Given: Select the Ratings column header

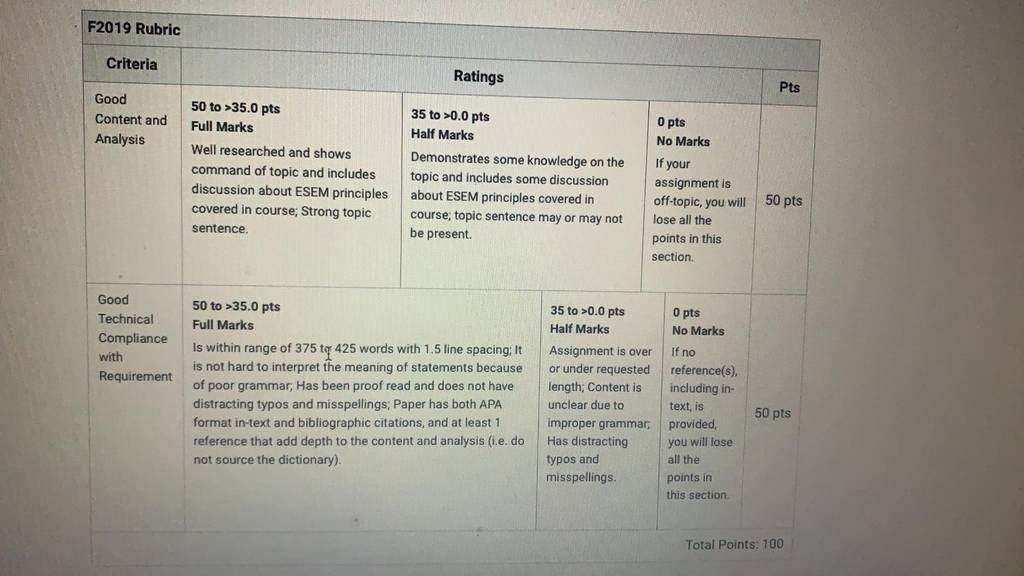Looking at the screenshot, I should pyautogui.click(x=479, y=76).
